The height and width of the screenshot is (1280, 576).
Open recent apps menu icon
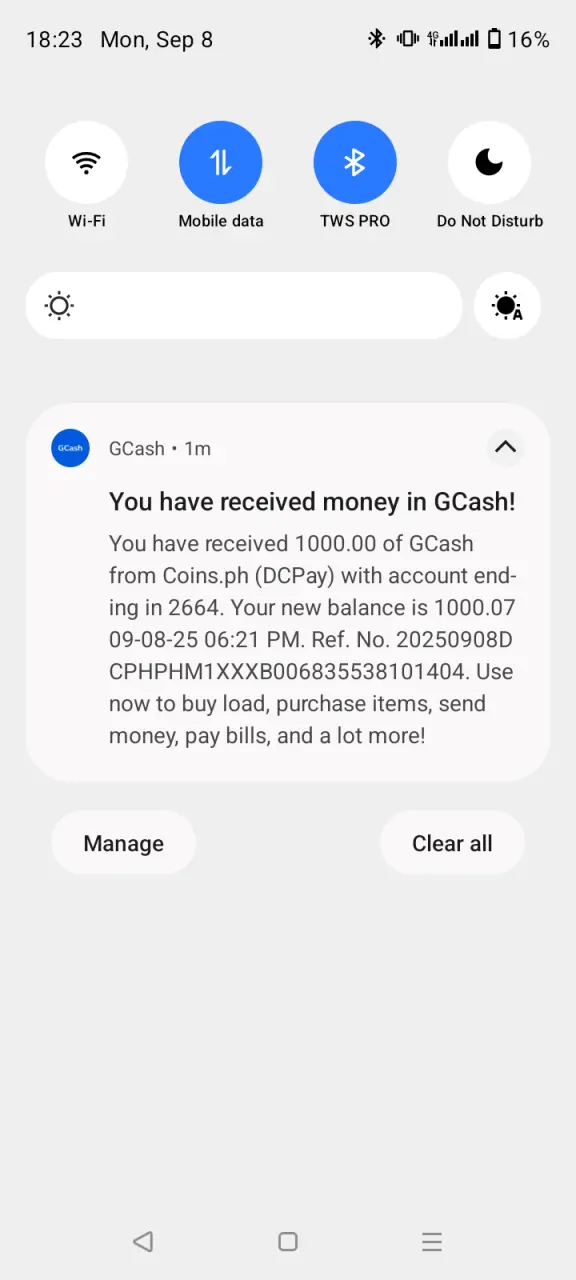(432, 1242)
